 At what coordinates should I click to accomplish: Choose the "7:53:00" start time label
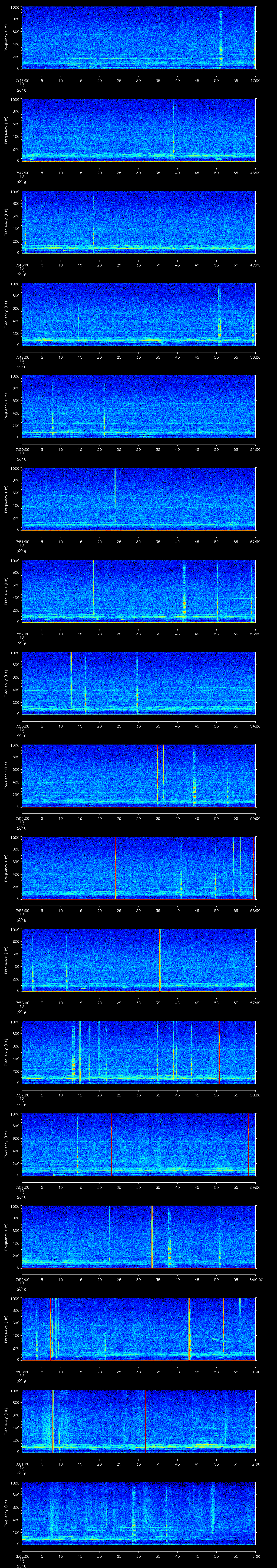[22, 726]
